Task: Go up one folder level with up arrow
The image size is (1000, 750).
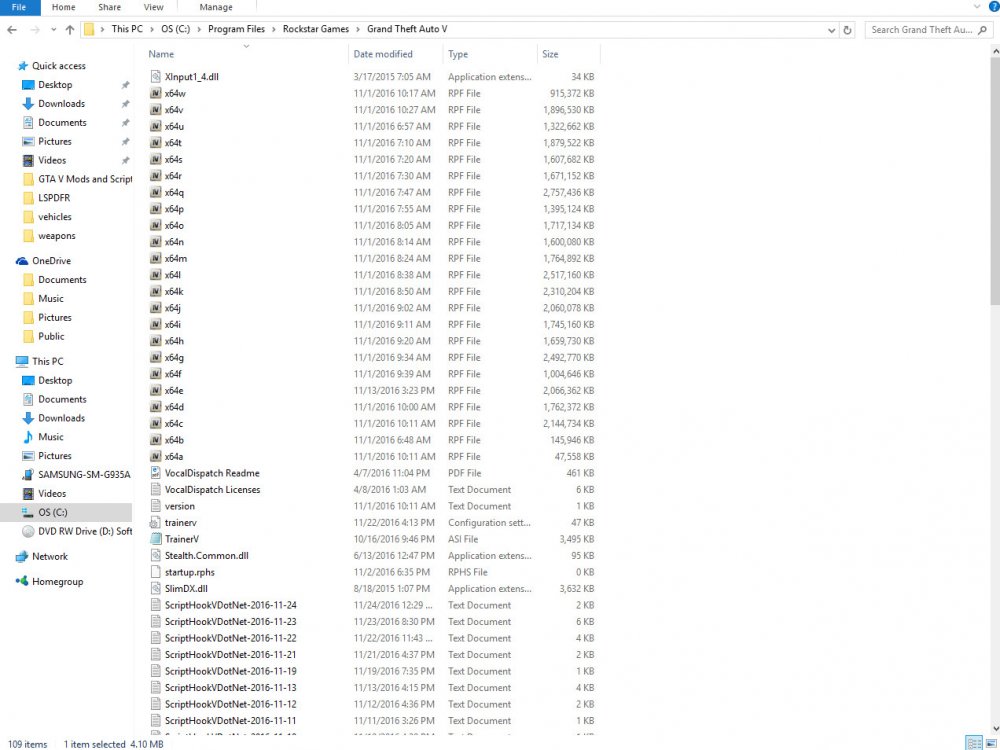Action: click(70, 29)
